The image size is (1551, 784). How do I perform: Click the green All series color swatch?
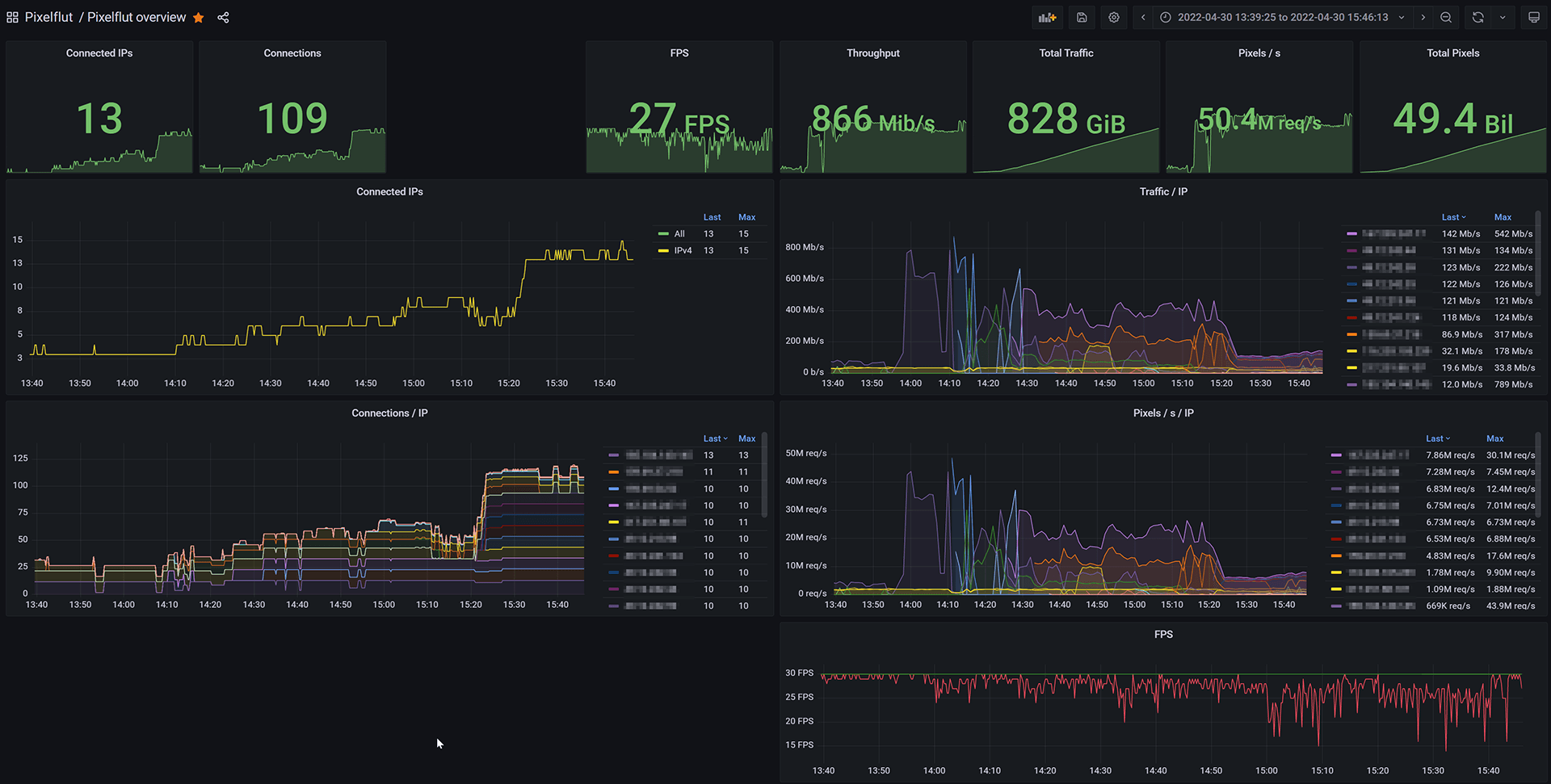(663, 234)
